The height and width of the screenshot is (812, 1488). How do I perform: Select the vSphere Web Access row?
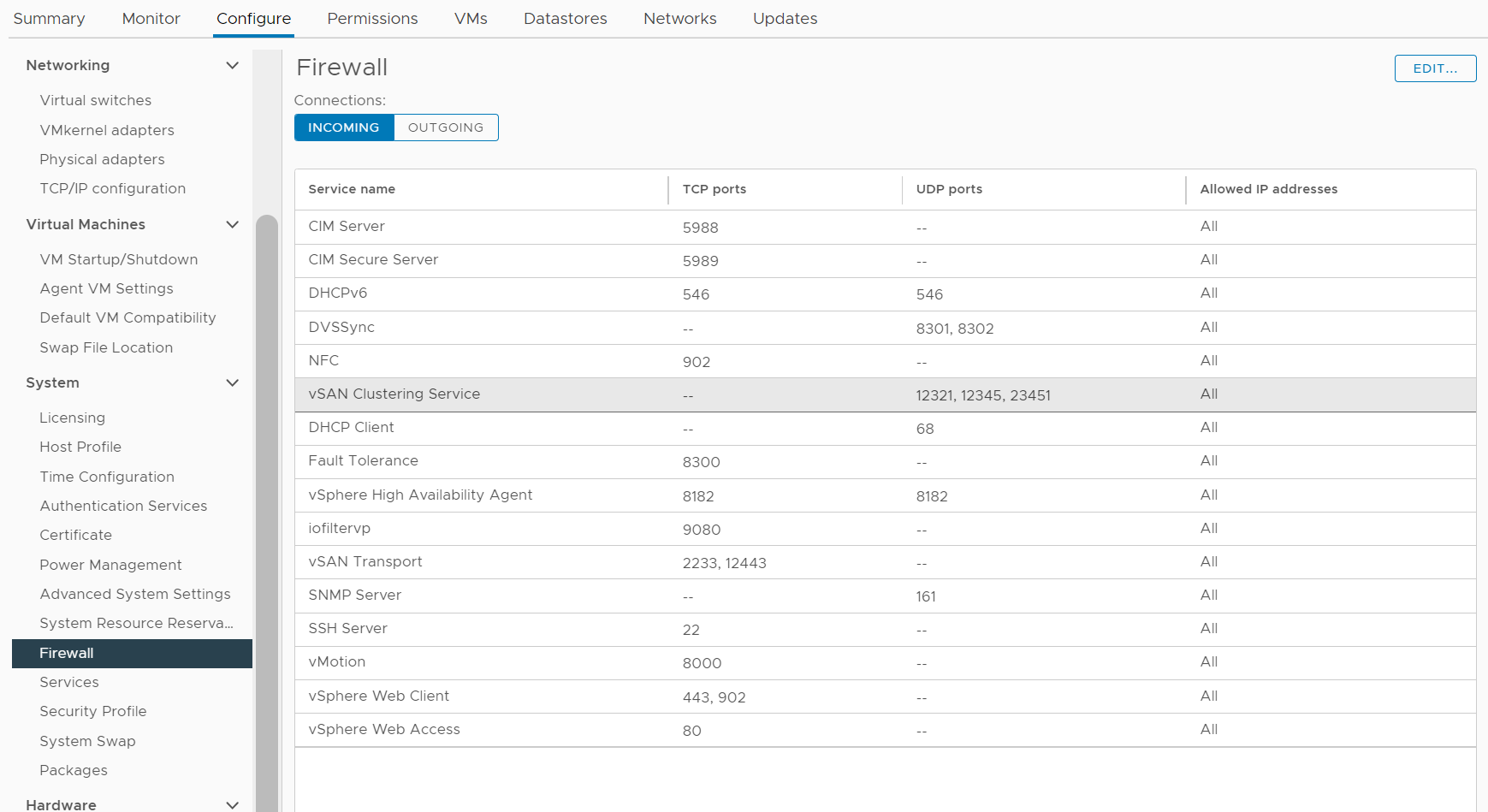click(885, 730)
